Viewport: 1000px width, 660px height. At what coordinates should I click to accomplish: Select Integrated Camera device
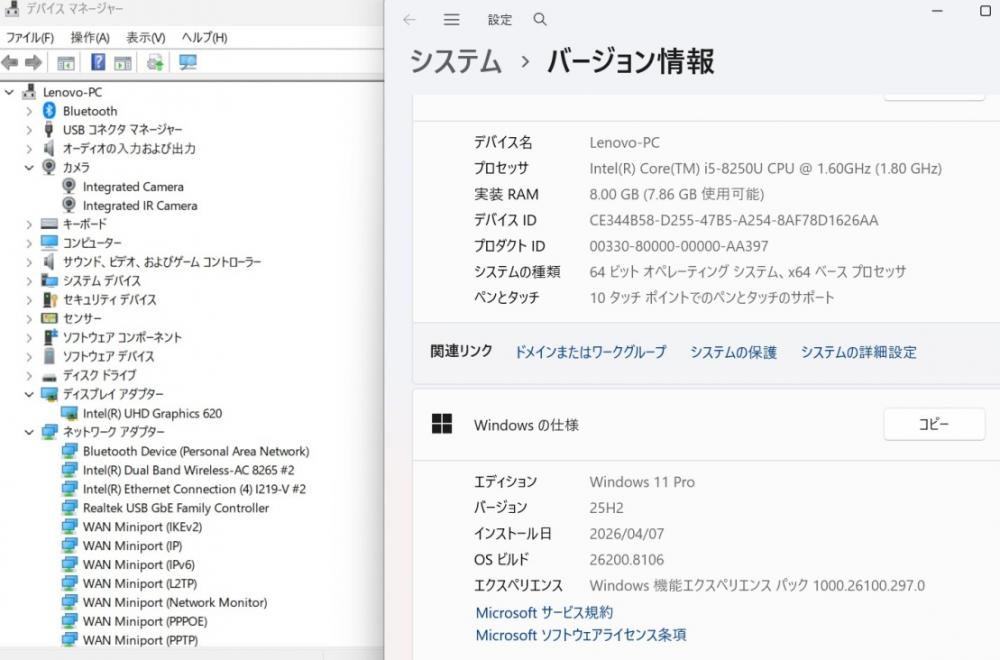click(x=133, y=187)
